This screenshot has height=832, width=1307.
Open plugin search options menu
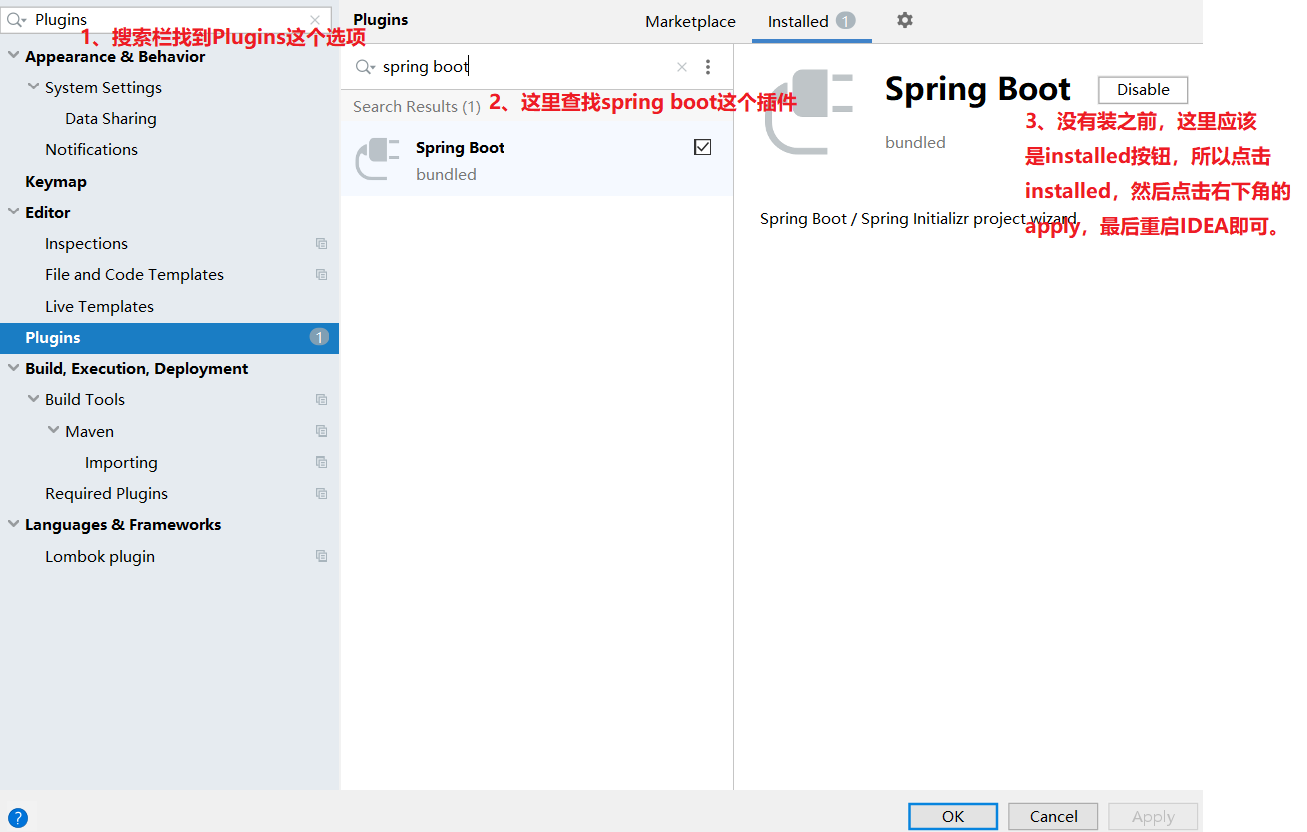click(708, 67)
